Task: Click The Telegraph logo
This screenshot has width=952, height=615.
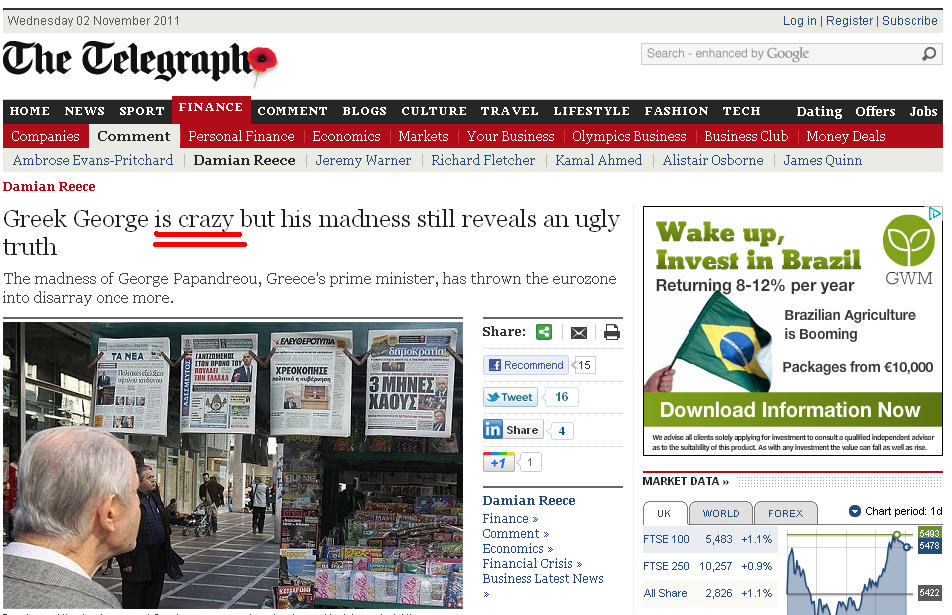Action: tap(139, 62)
